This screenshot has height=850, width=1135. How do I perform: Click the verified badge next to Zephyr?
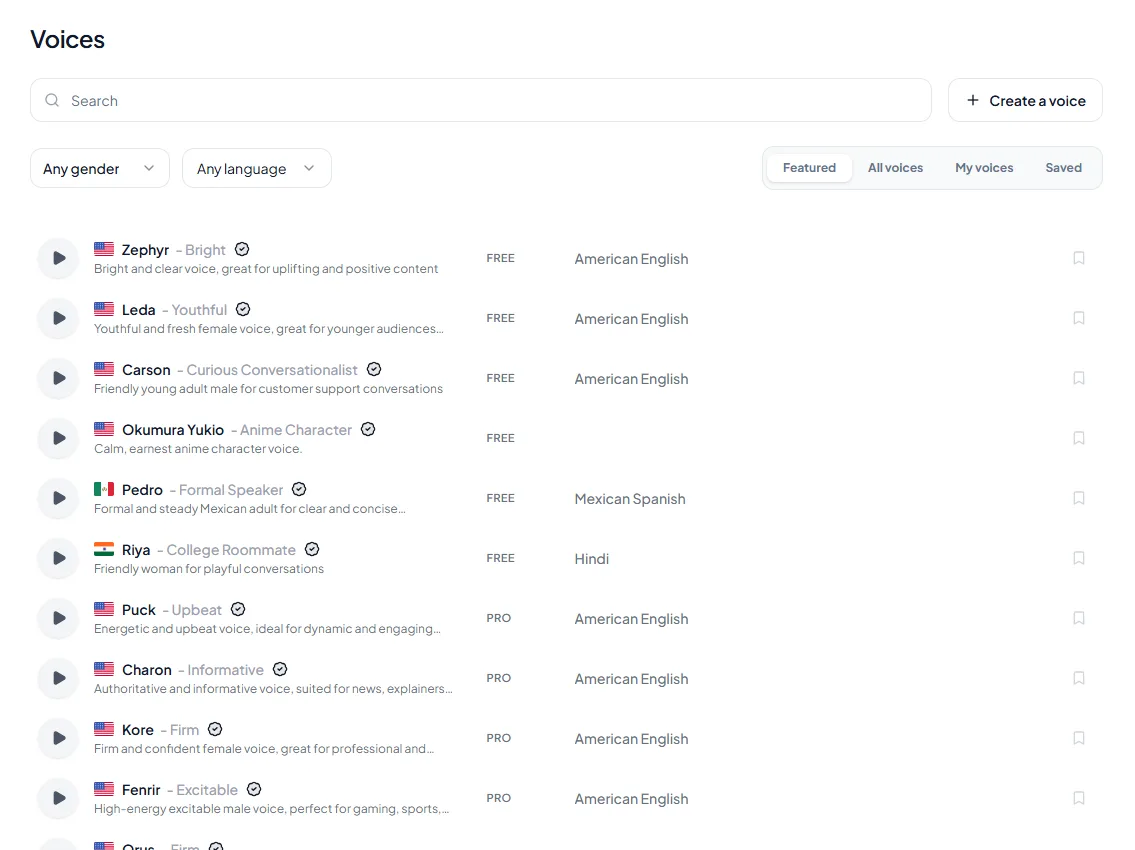242,249
